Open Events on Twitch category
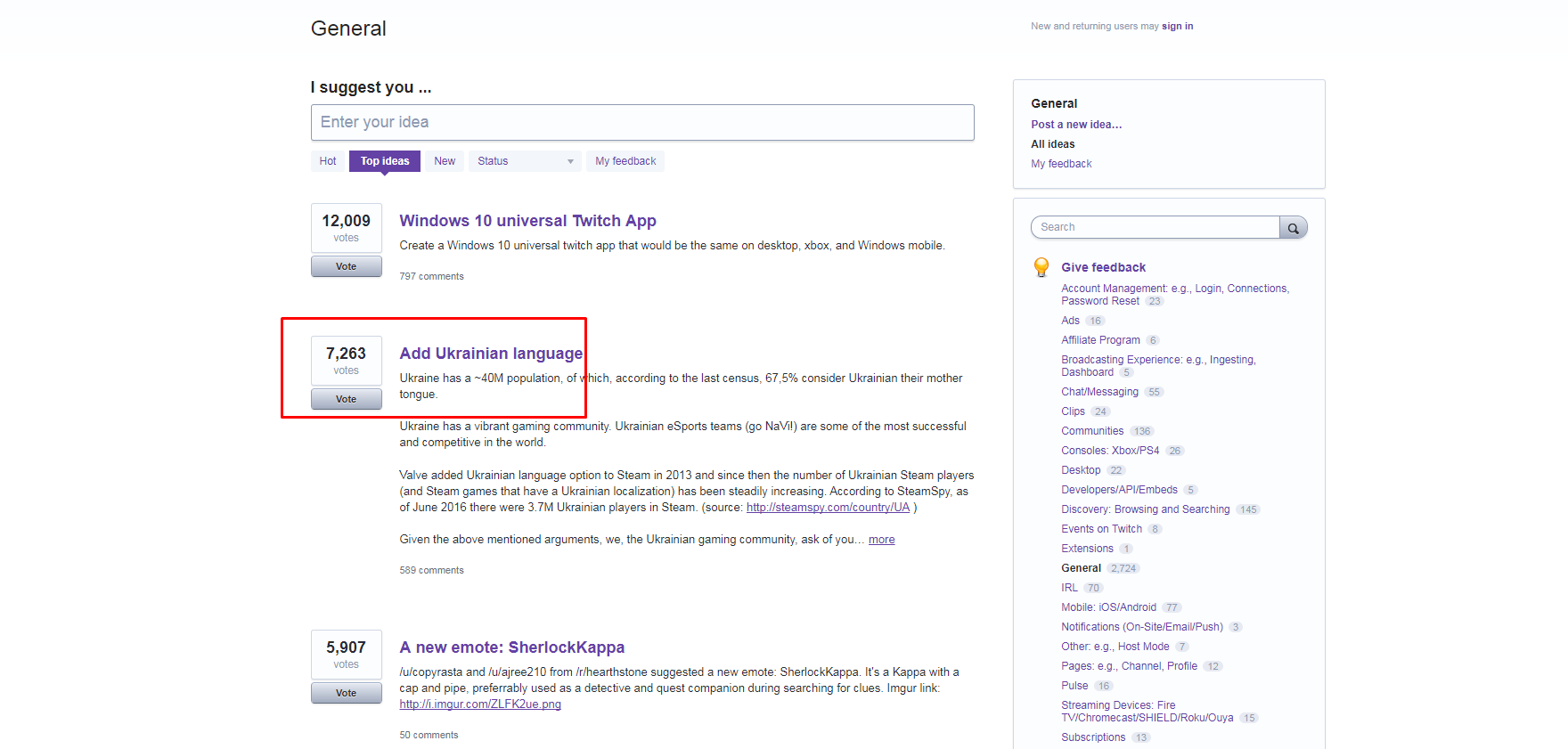The height and width of the screenshot is (749, 1568). click(x=1101, y=529)
